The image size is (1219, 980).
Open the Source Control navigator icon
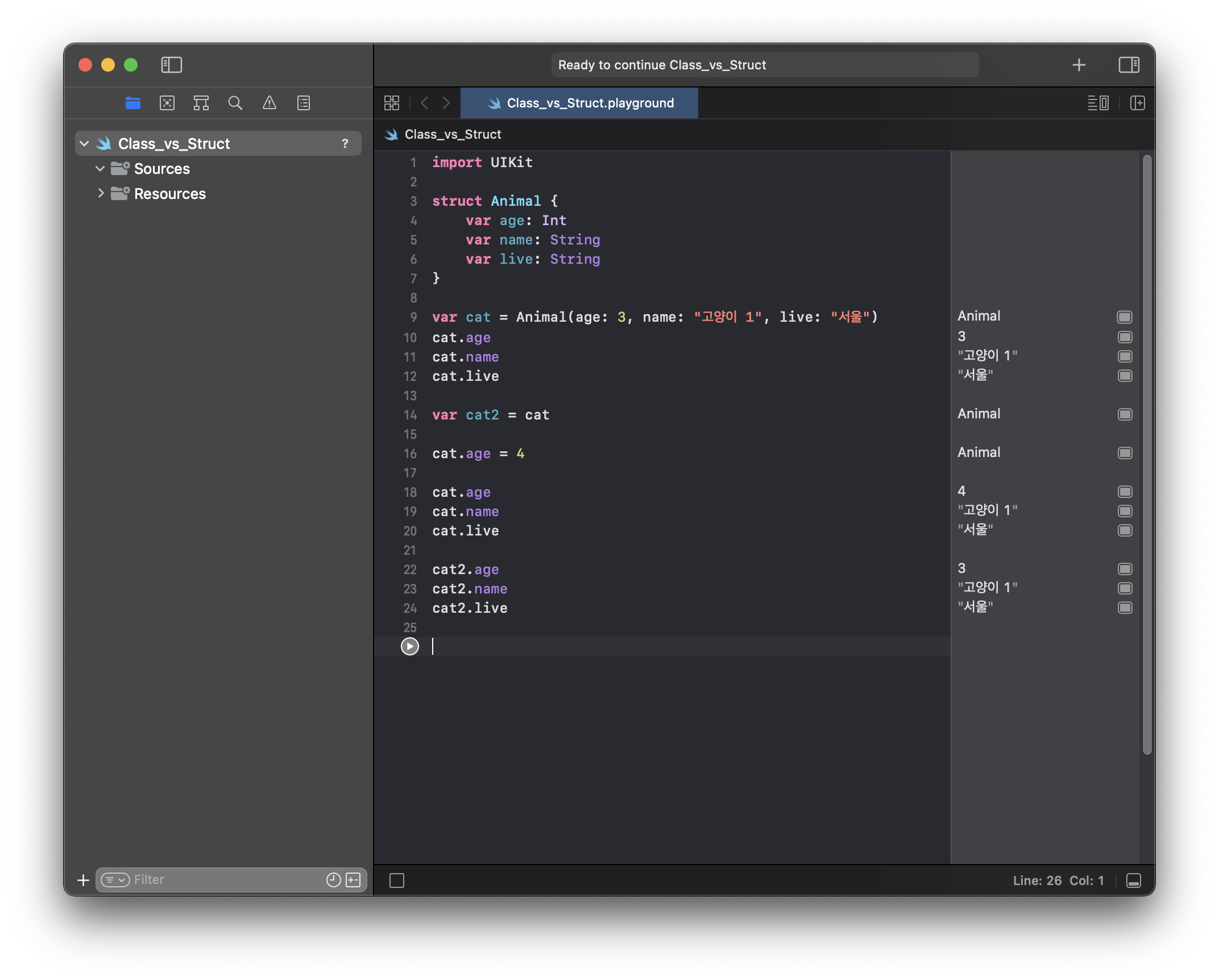click(167, 103)
